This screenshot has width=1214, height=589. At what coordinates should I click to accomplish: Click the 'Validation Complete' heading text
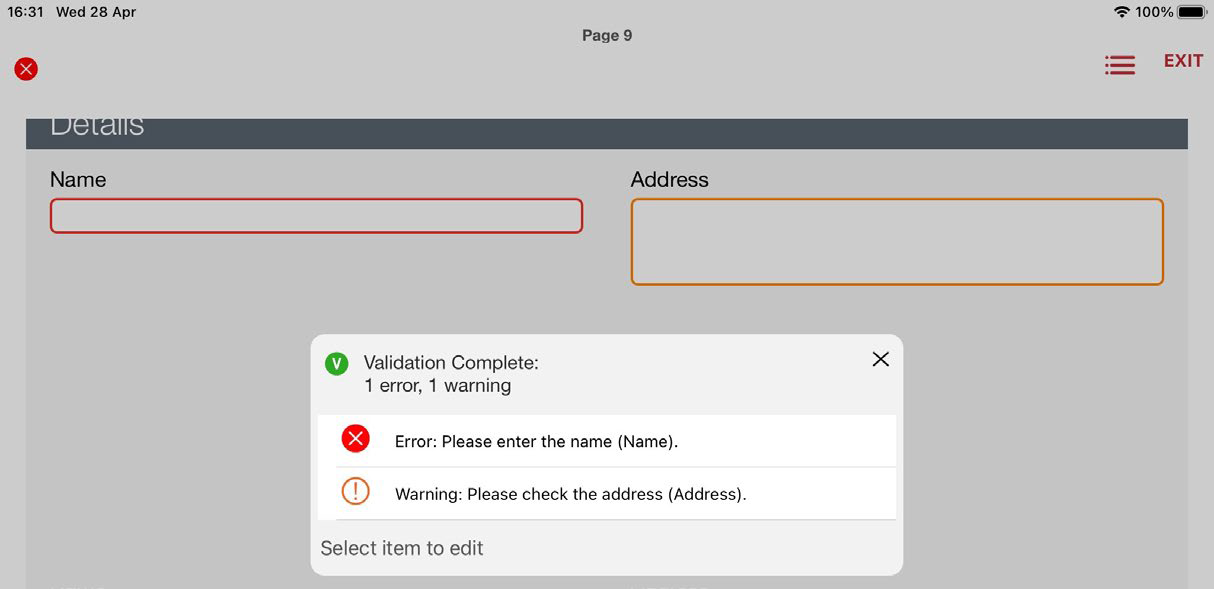coord(450,363)
